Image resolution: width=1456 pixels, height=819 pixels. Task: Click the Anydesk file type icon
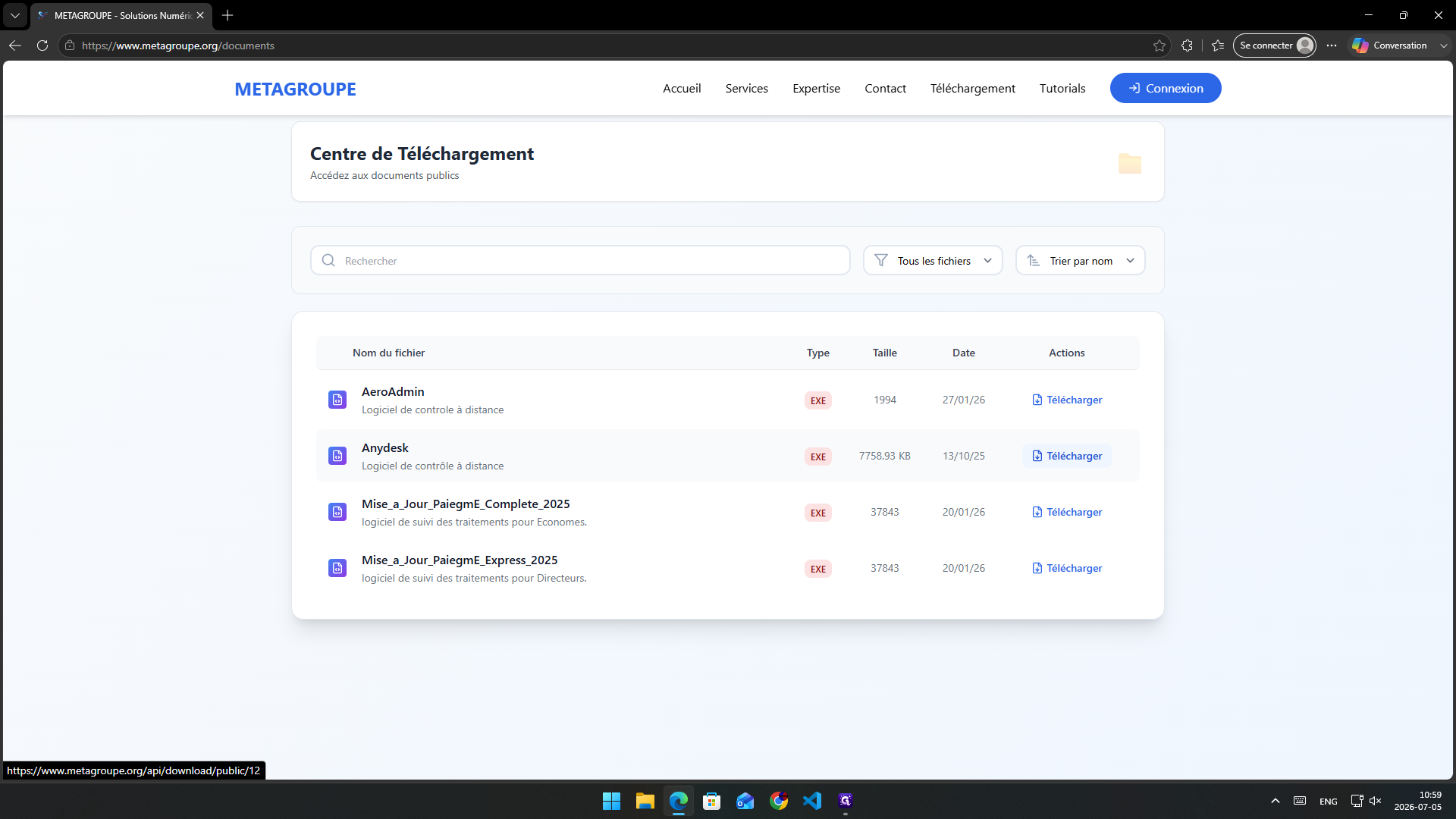tap(337, 456)
